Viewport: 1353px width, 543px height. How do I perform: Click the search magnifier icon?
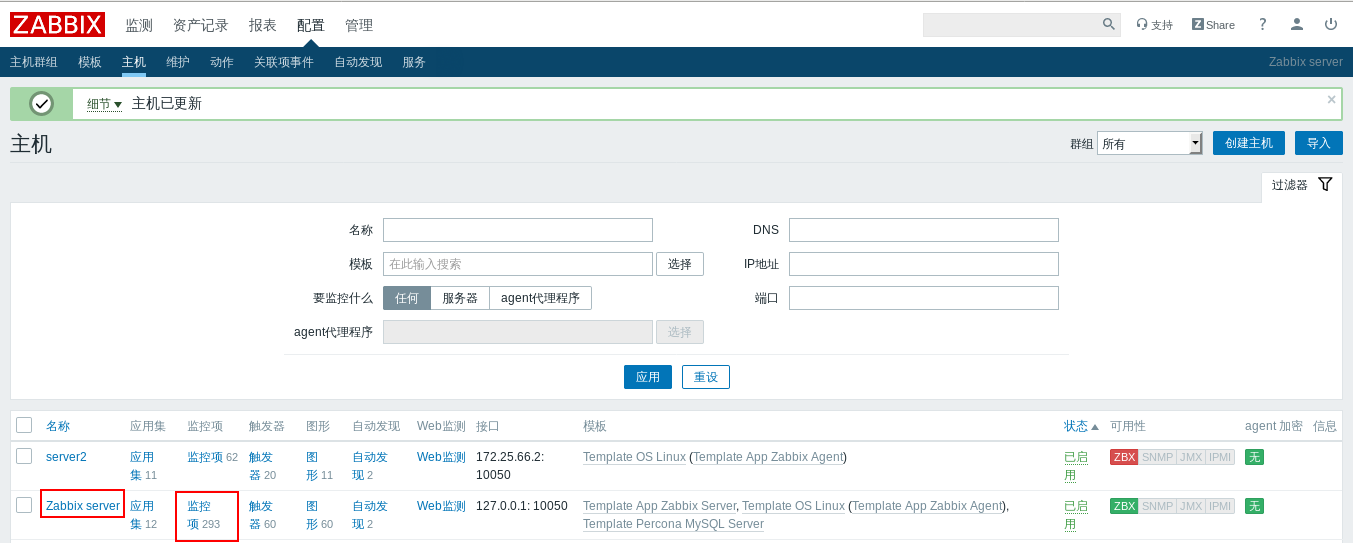(1108, 24)
